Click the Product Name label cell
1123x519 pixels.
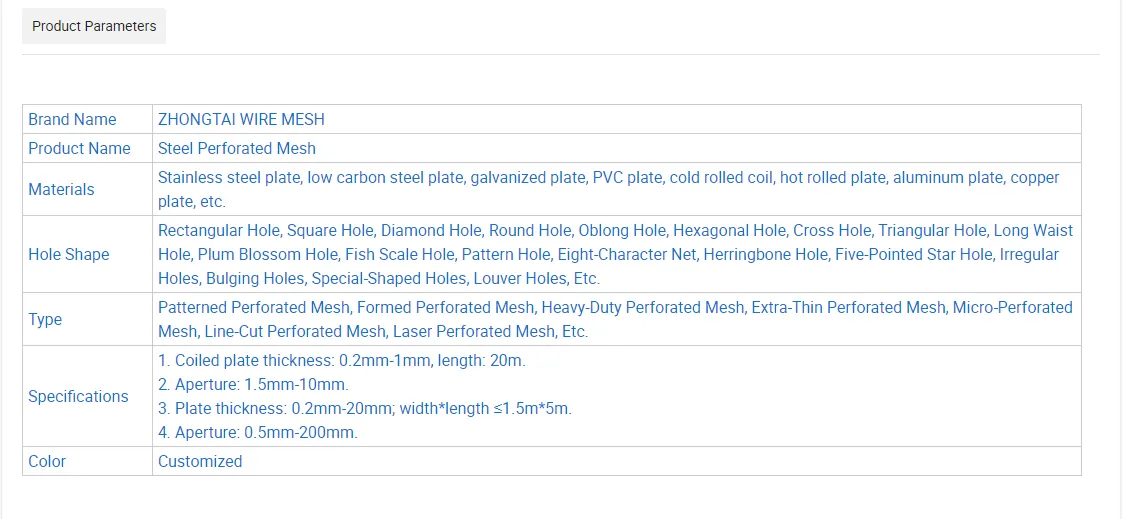coord(79,148)
